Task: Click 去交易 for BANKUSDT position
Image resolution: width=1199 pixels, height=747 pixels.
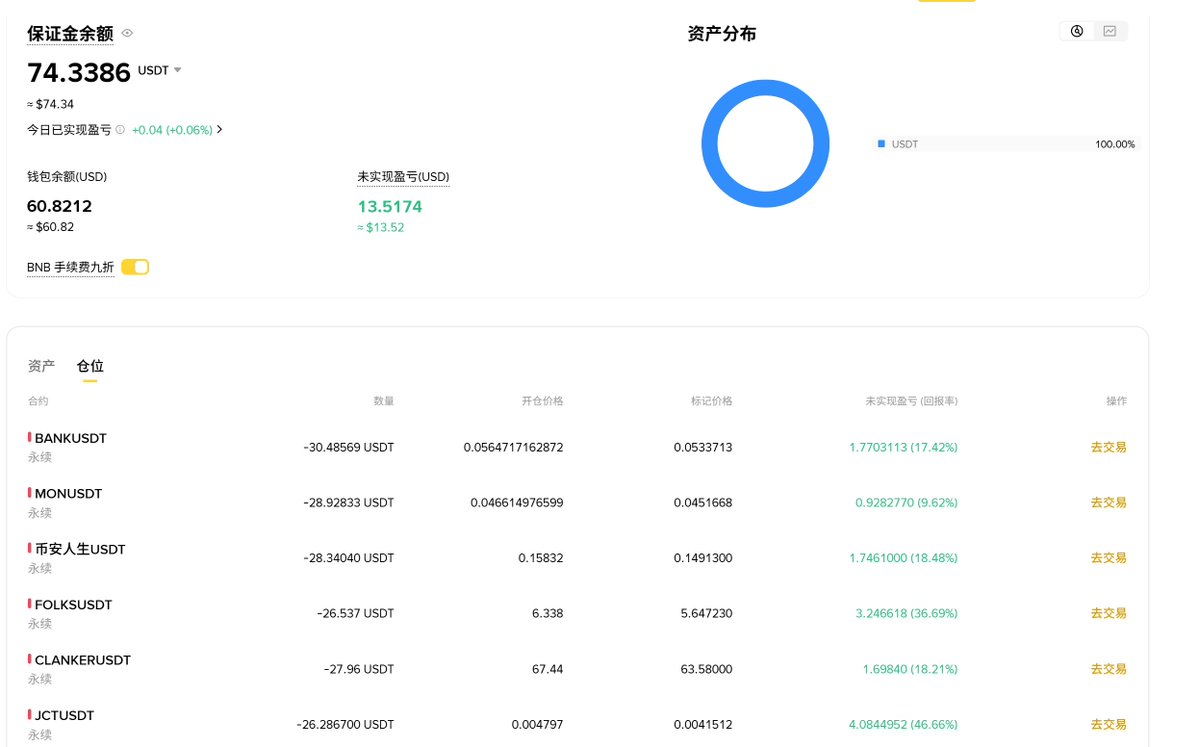Action: pos(1108,447)
